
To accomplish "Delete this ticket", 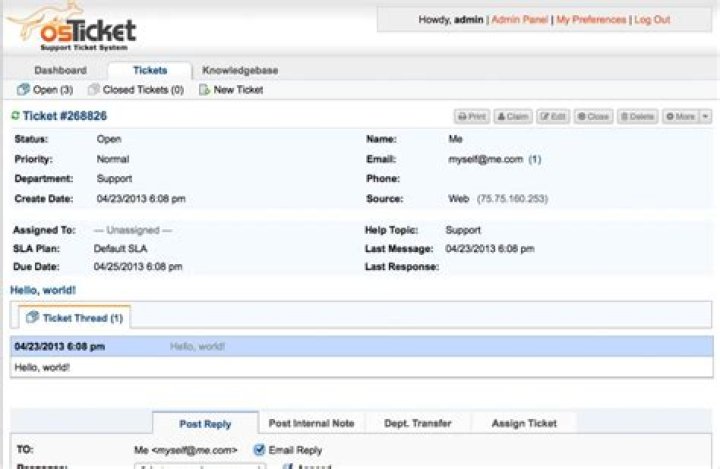I will [638, 116].
